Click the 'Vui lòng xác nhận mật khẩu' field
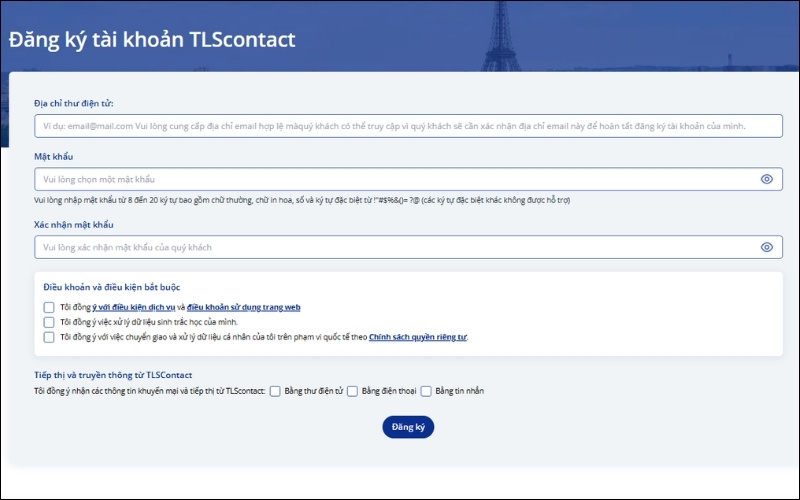 pyautogui.click(x=390, y=247)
